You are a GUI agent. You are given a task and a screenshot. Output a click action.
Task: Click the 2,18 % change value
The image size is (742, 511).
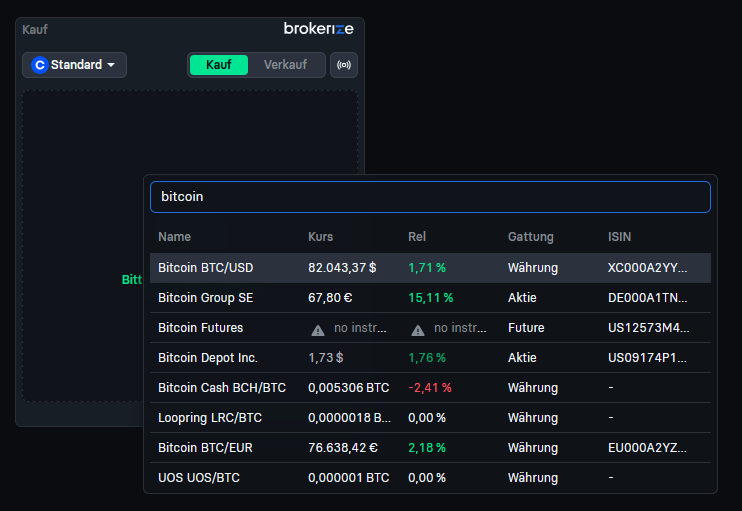point(427,448)
